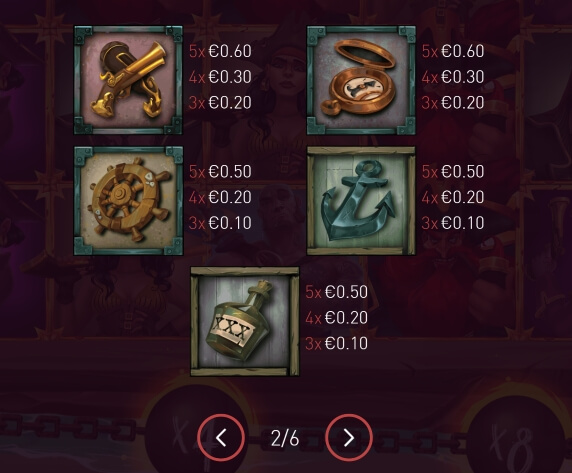Click the XXX rum bottle symbol
The image size is (572, 473).
[x=245, y=321]
